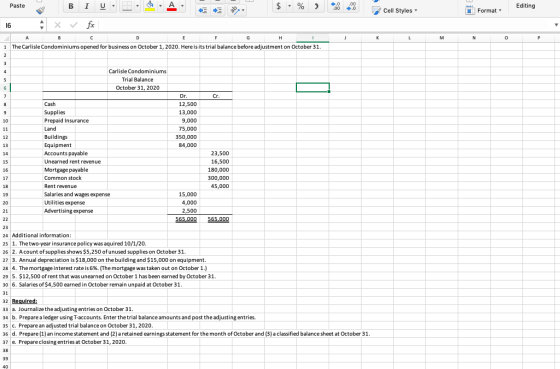The height and width of the screenshot is (369, 560).
Task: Apply percent style format
Action: (301, 6)
